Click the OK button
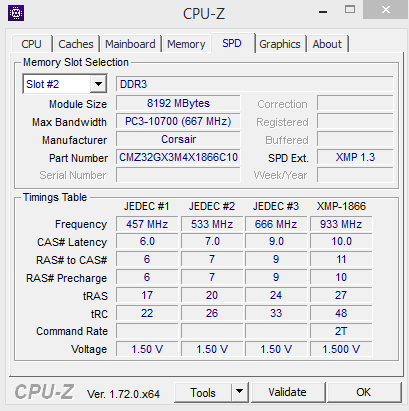Viewport: 409px width, 411px height. tap(364, 392)
